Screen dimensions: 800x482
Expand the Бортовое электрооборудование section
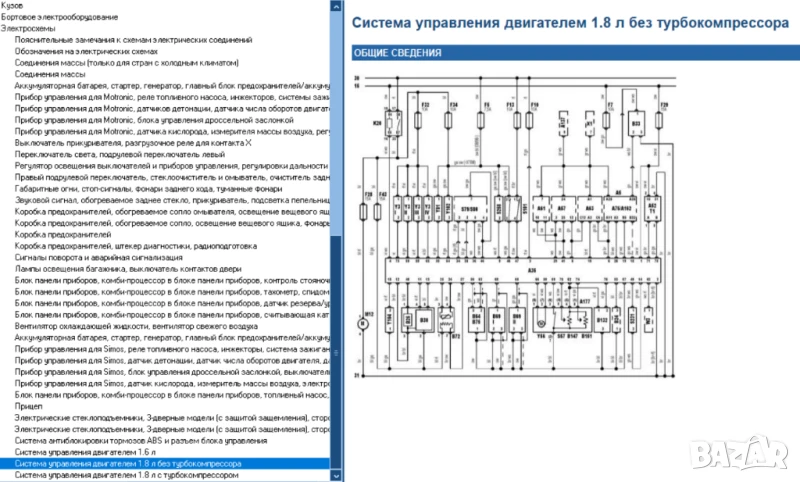tap(44, 17)
